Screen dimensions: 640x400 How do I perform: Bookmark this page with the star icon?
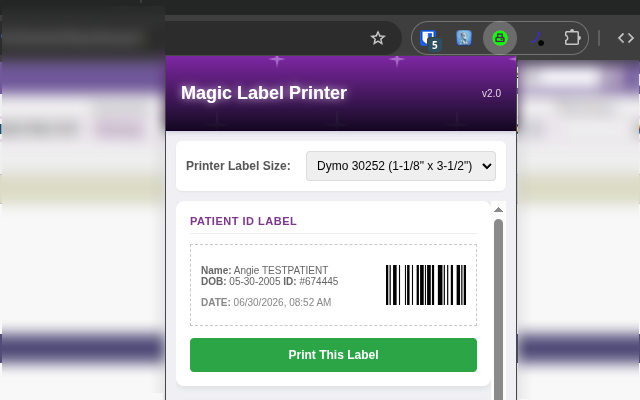pos(378,38)
